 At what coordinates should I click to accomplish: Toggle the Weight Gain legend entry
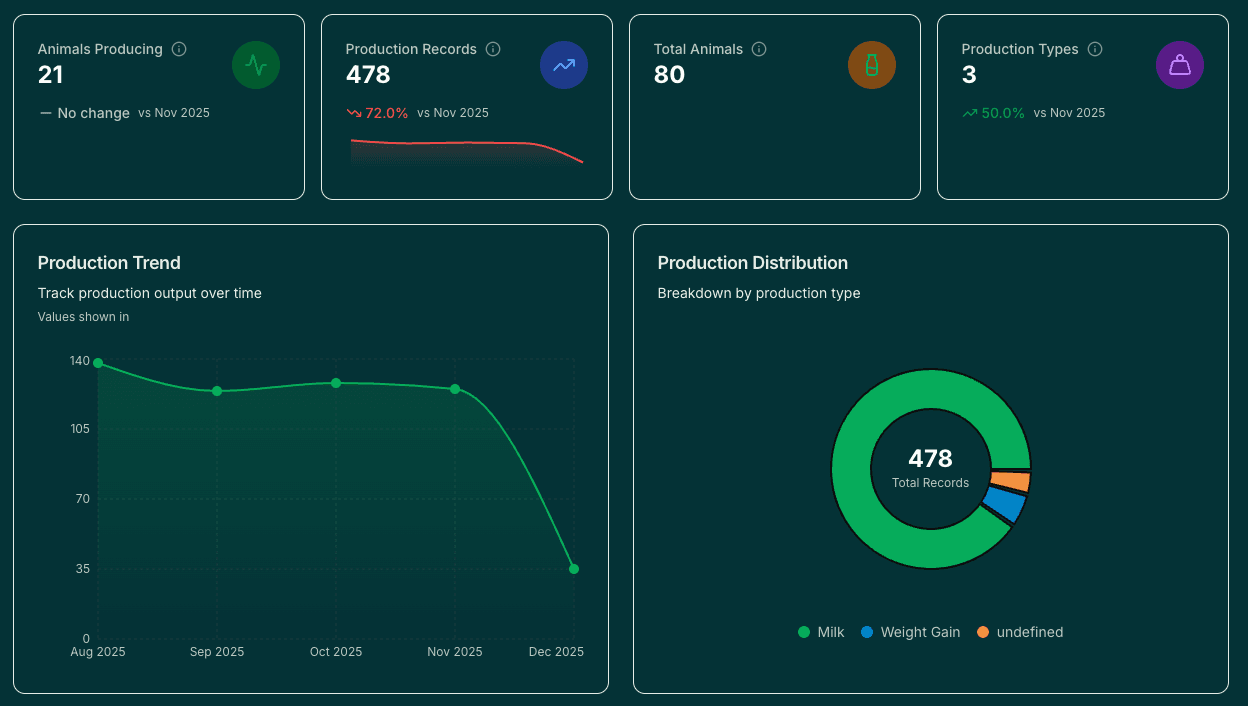coord(910,632)
